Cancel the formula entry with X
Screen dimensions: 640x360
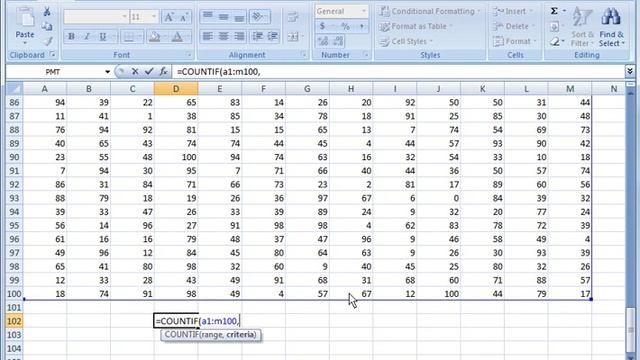click(x=135, y=72)
